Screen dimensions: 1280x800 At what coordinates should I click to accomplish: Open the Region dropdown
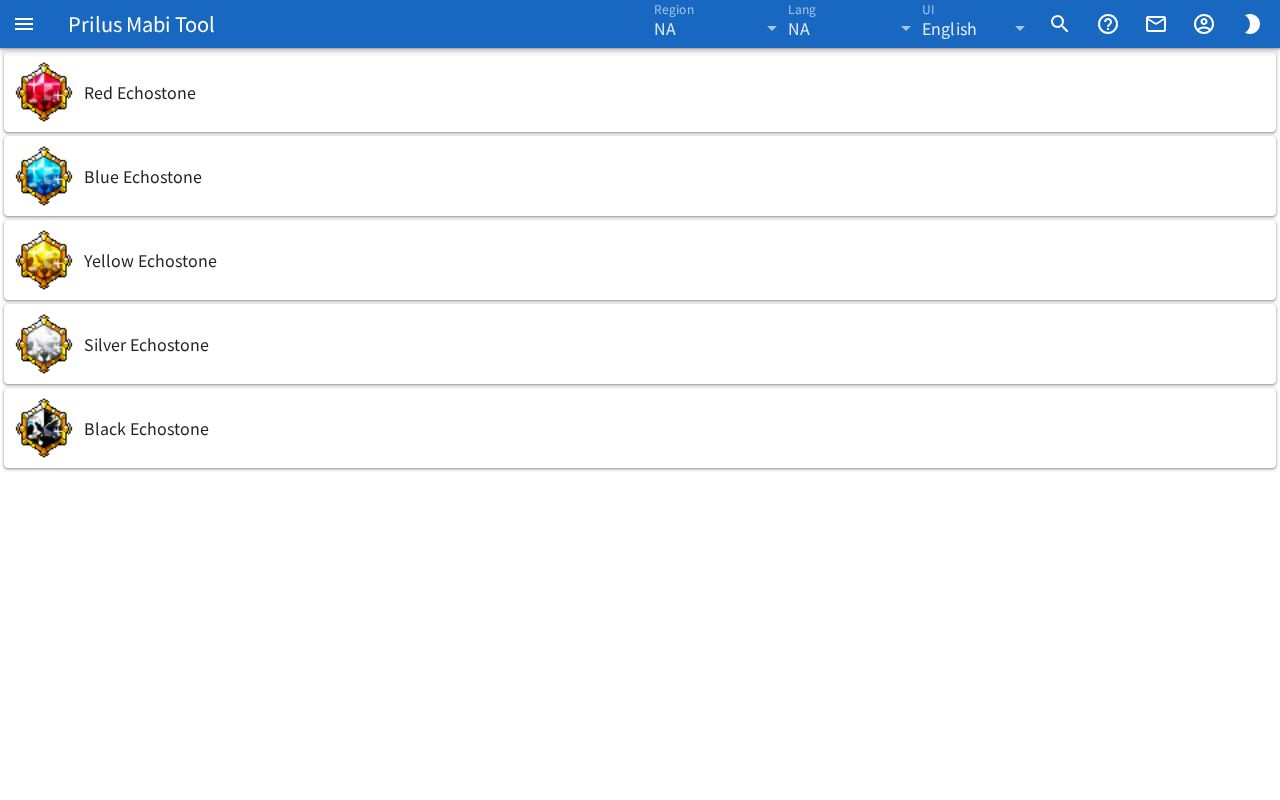point(717,24)
